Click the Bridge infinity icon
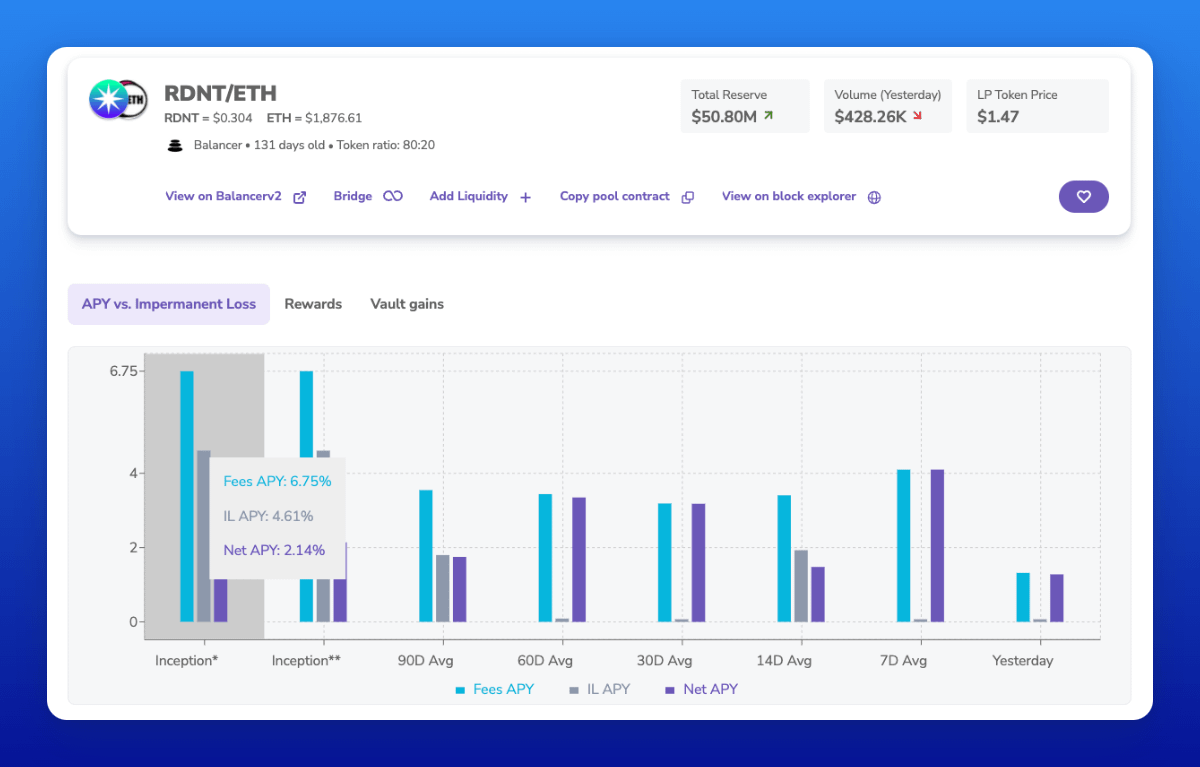Screen dimensions: 1200x767 coord(393,197)
